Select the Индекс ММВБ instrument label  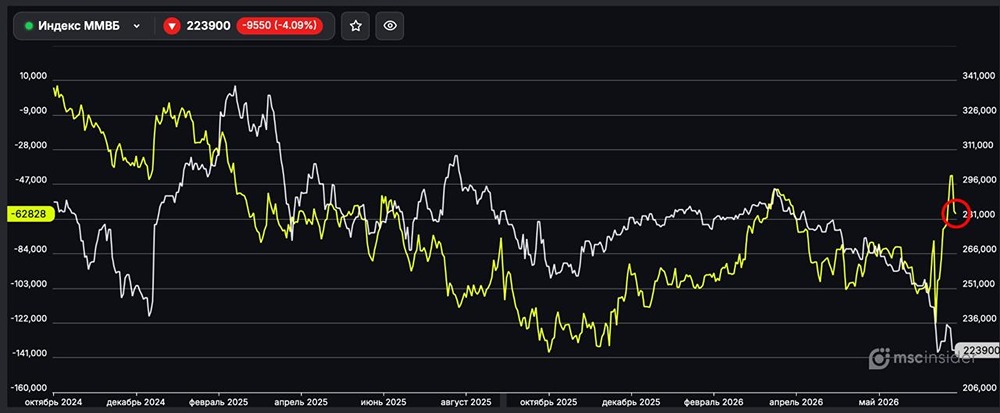click(x=80, y=26)
